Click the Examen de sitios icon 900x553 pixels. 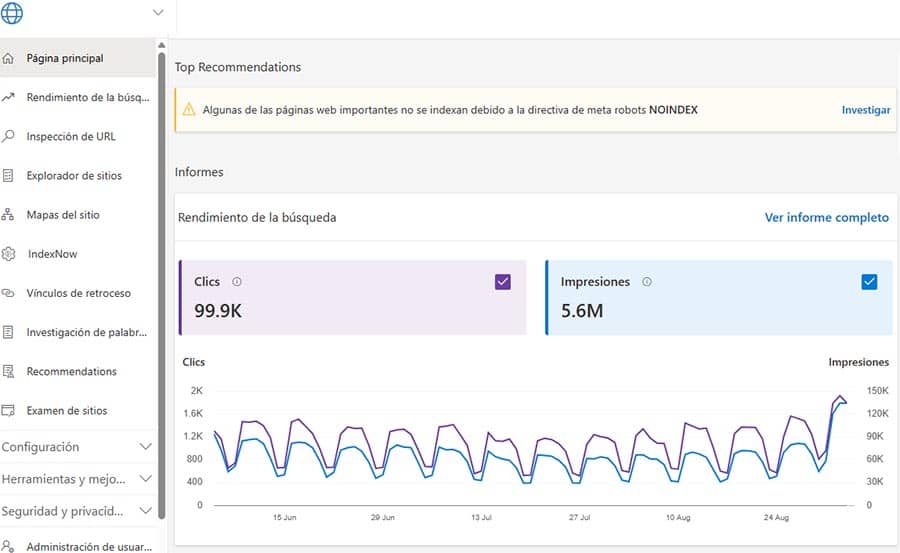click(x=8, y=411)
